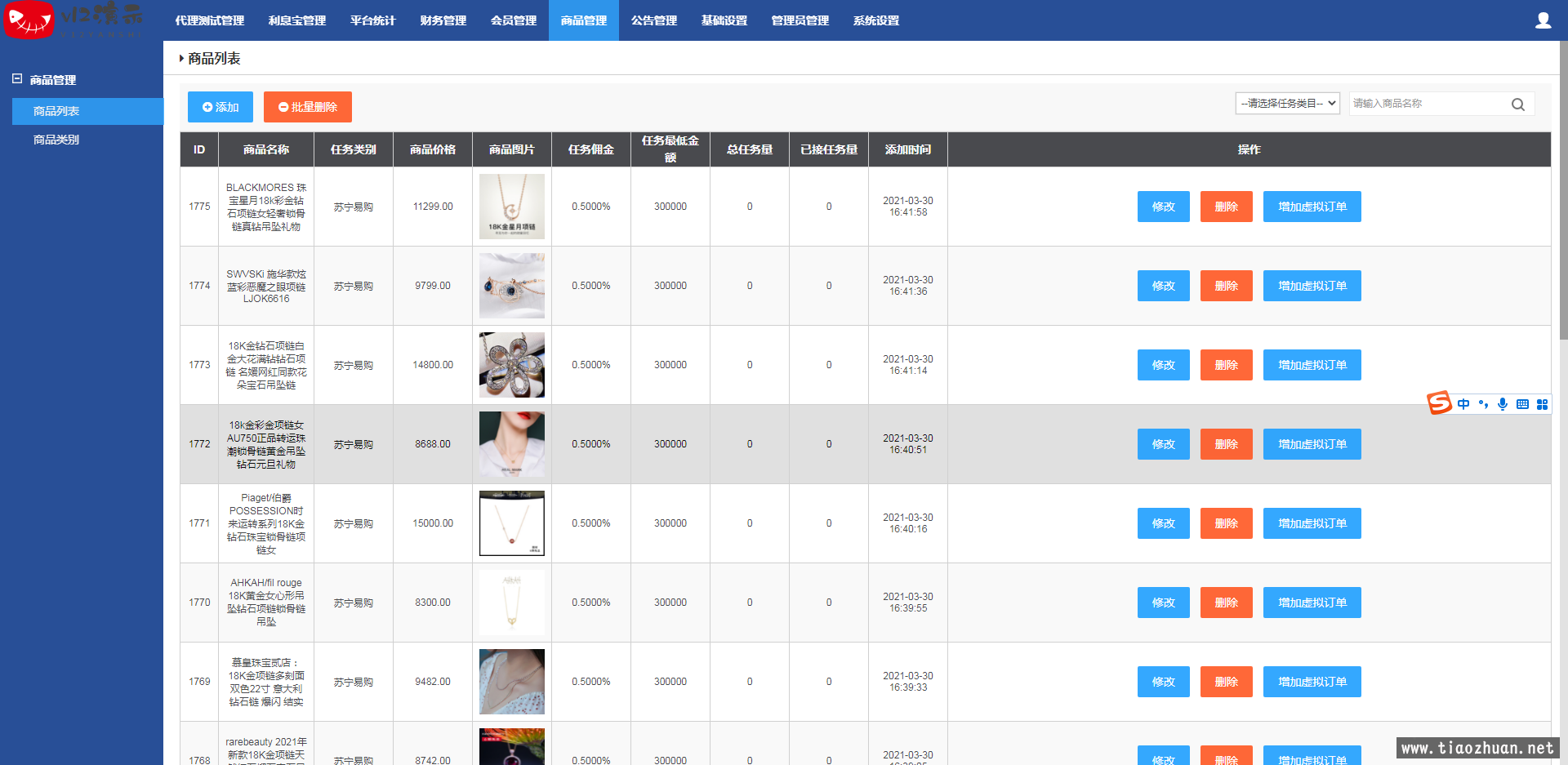Click 增加虚拟订单 for product 1773
1568x765 pixels.
(x=1312, y=365)
